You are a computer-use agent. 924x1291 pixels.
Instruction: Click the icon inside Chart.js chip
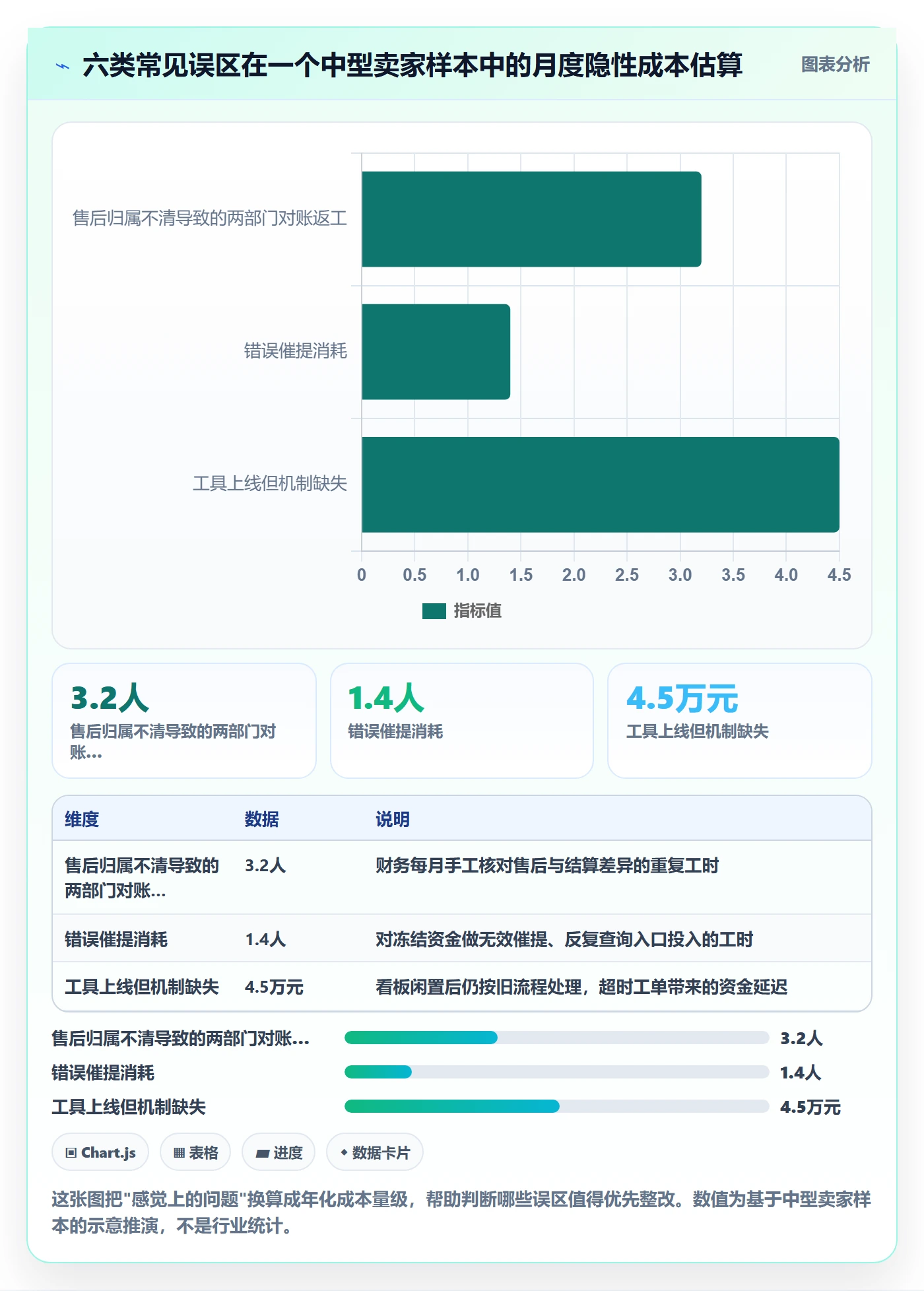tap(71, 1153)
